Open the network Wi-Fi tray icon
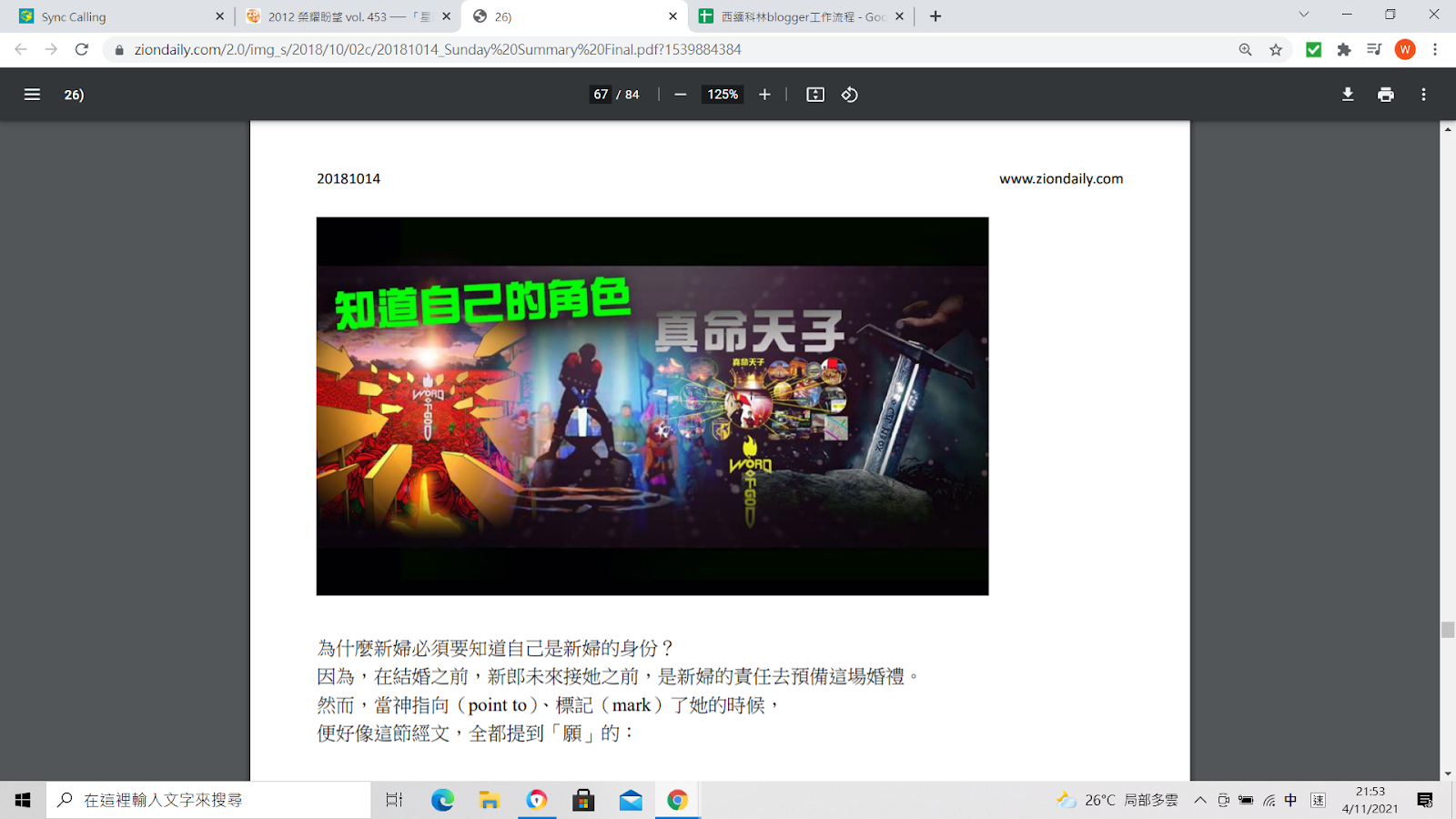Viewport: 1456px width, 819px height. click(x=1269, y=800)
